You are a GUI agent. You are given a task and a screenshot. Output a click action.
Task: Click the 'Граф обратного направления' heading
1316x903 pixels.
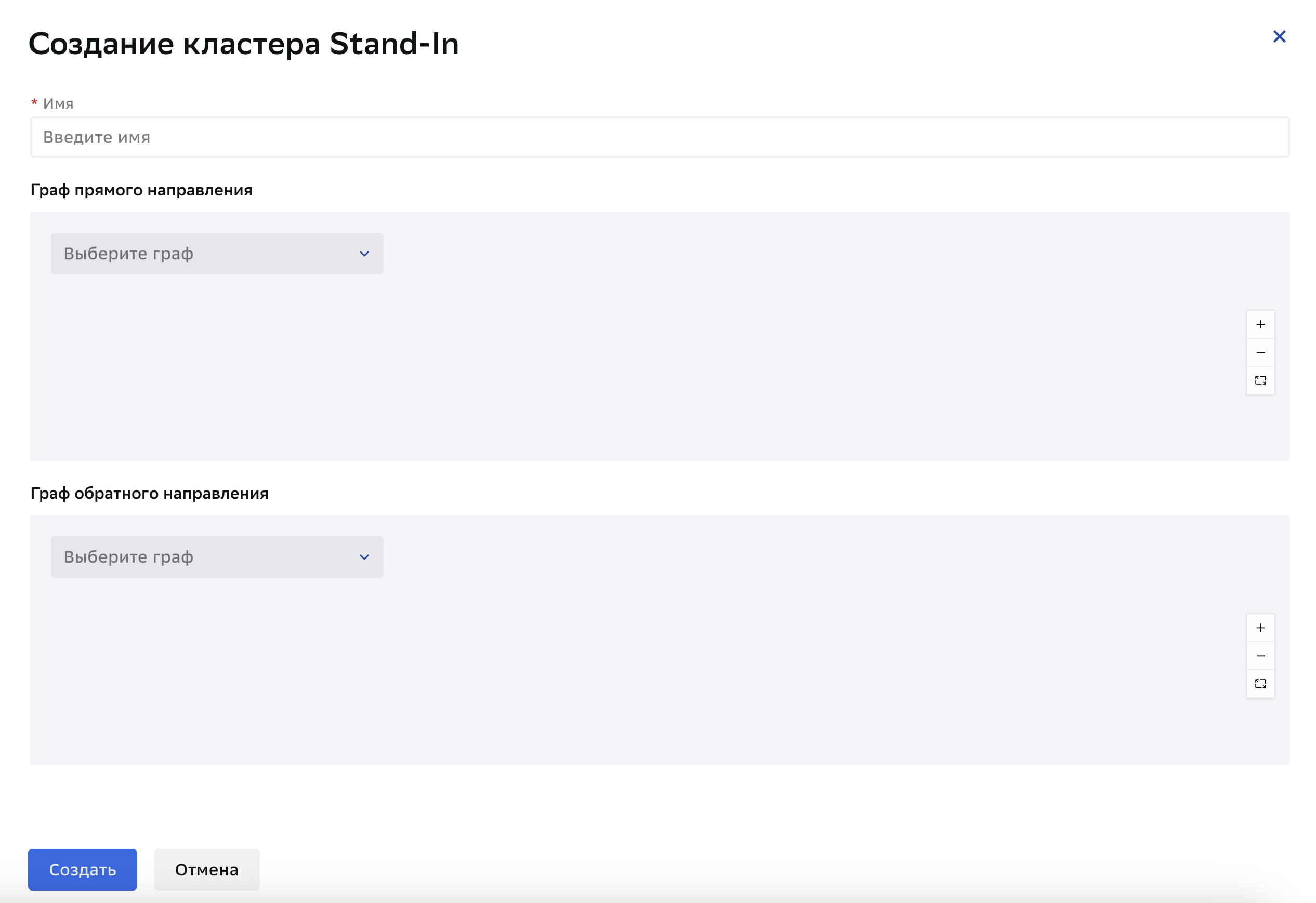pyautogui.click(x=150, y=494)
